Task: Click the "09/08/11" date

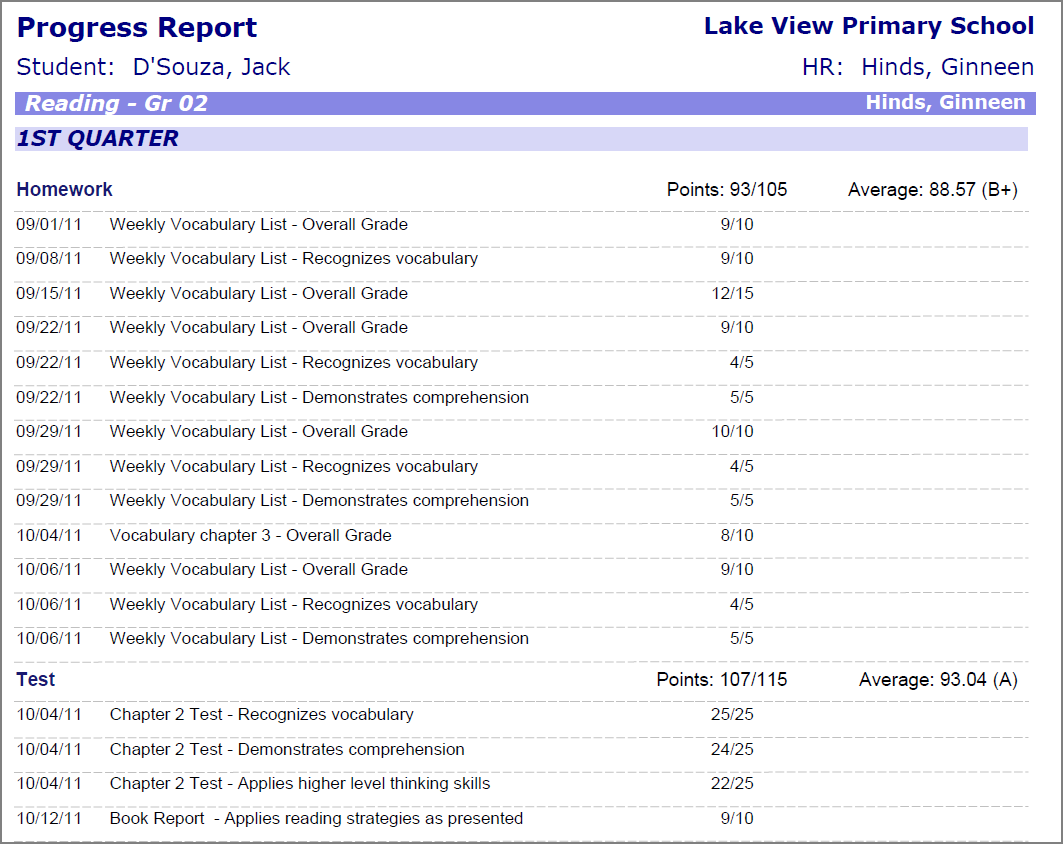Action: coord(49,258)
